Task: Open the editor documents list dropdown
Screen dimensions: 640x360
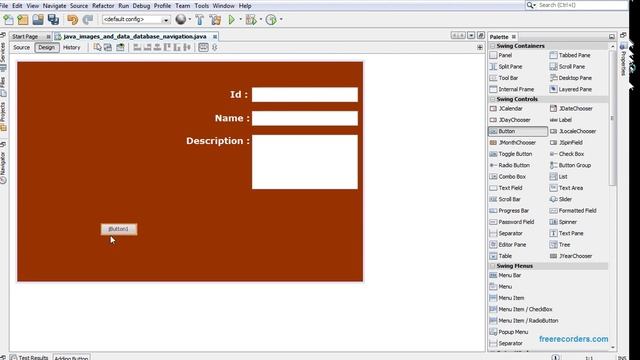Action: [471, 36]
